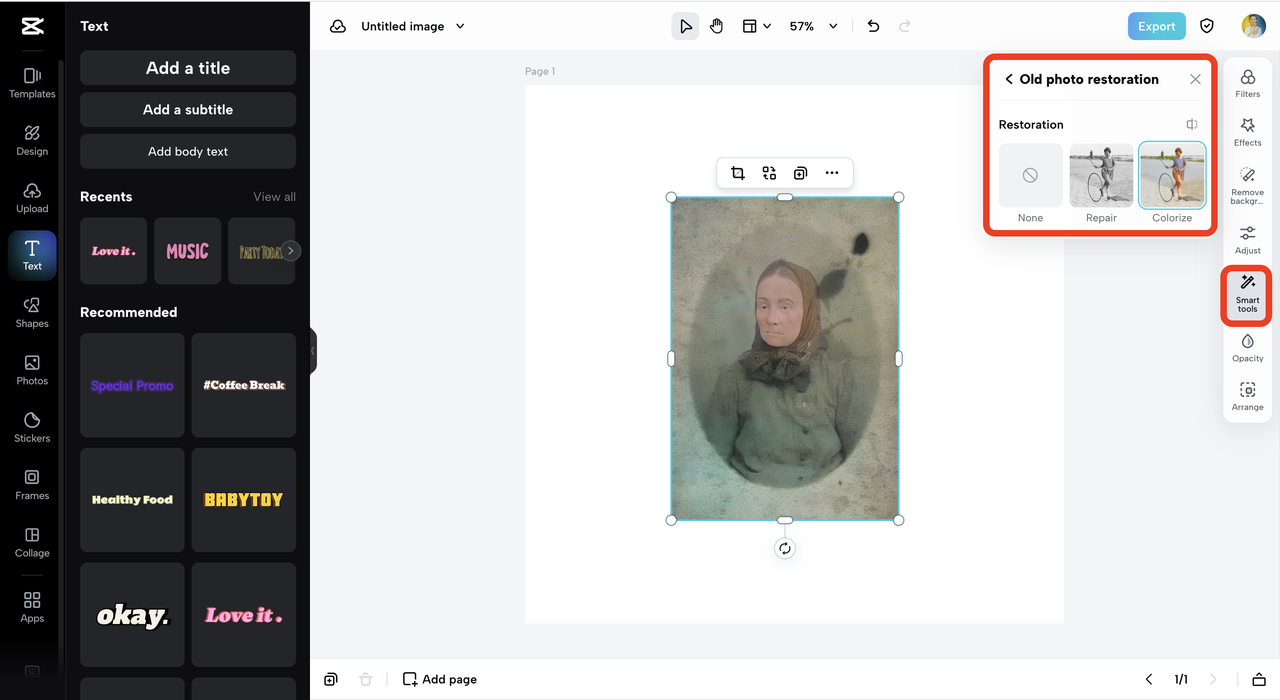The height and width of the screenshot is (700, 1280).
Task: Open the Remove background tool
Action: [1248, 186]
